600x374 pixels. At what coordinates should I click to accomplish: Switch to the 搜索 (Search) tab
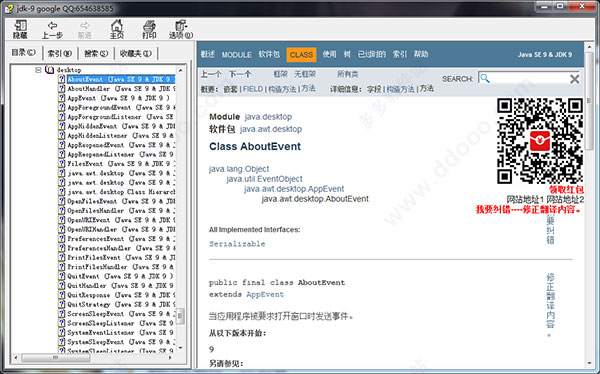tap(96, 54)
